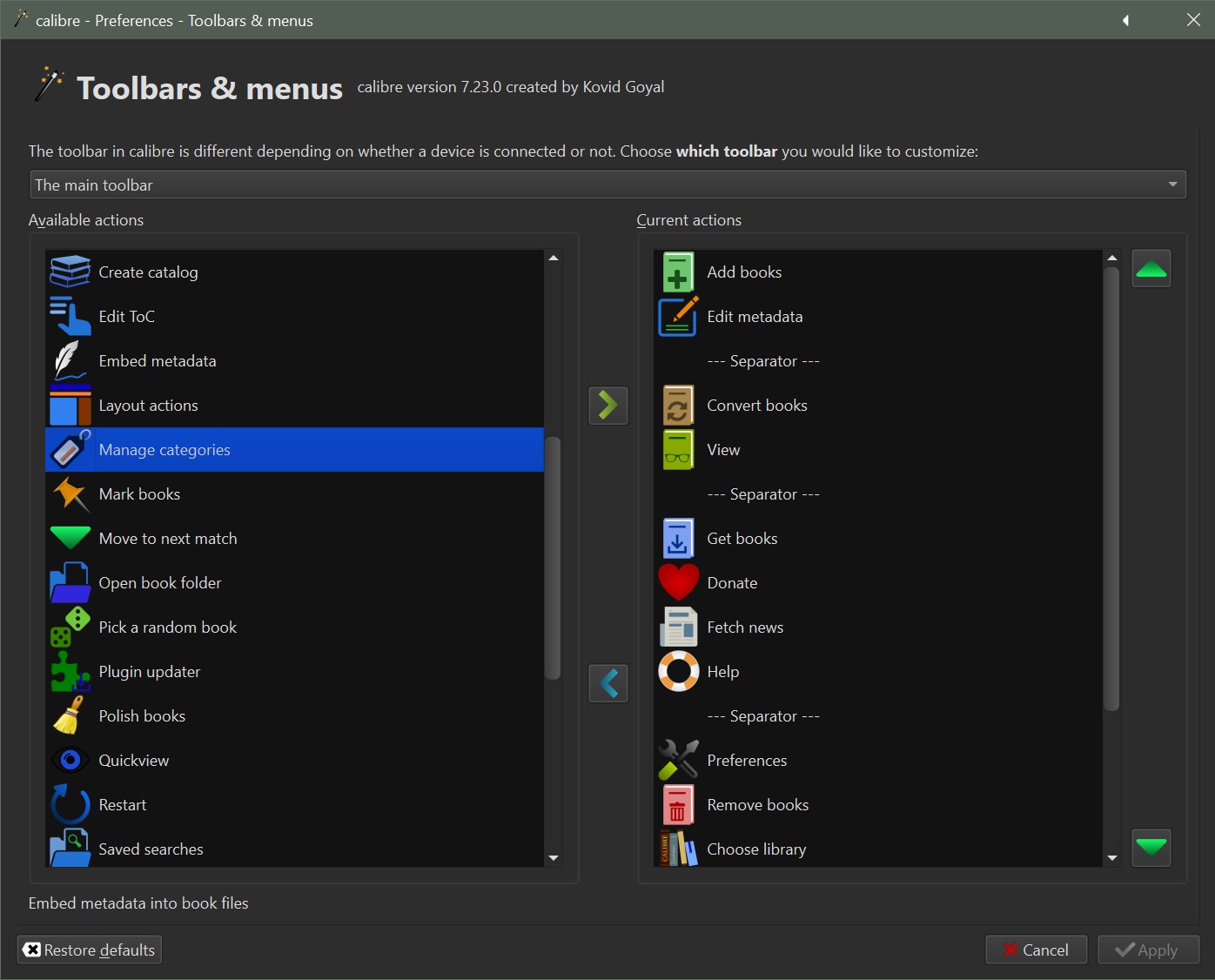This screenshot has height=980, width=1215.
Task: Select the Remove books trash icon
Action: tap(678, 805)
